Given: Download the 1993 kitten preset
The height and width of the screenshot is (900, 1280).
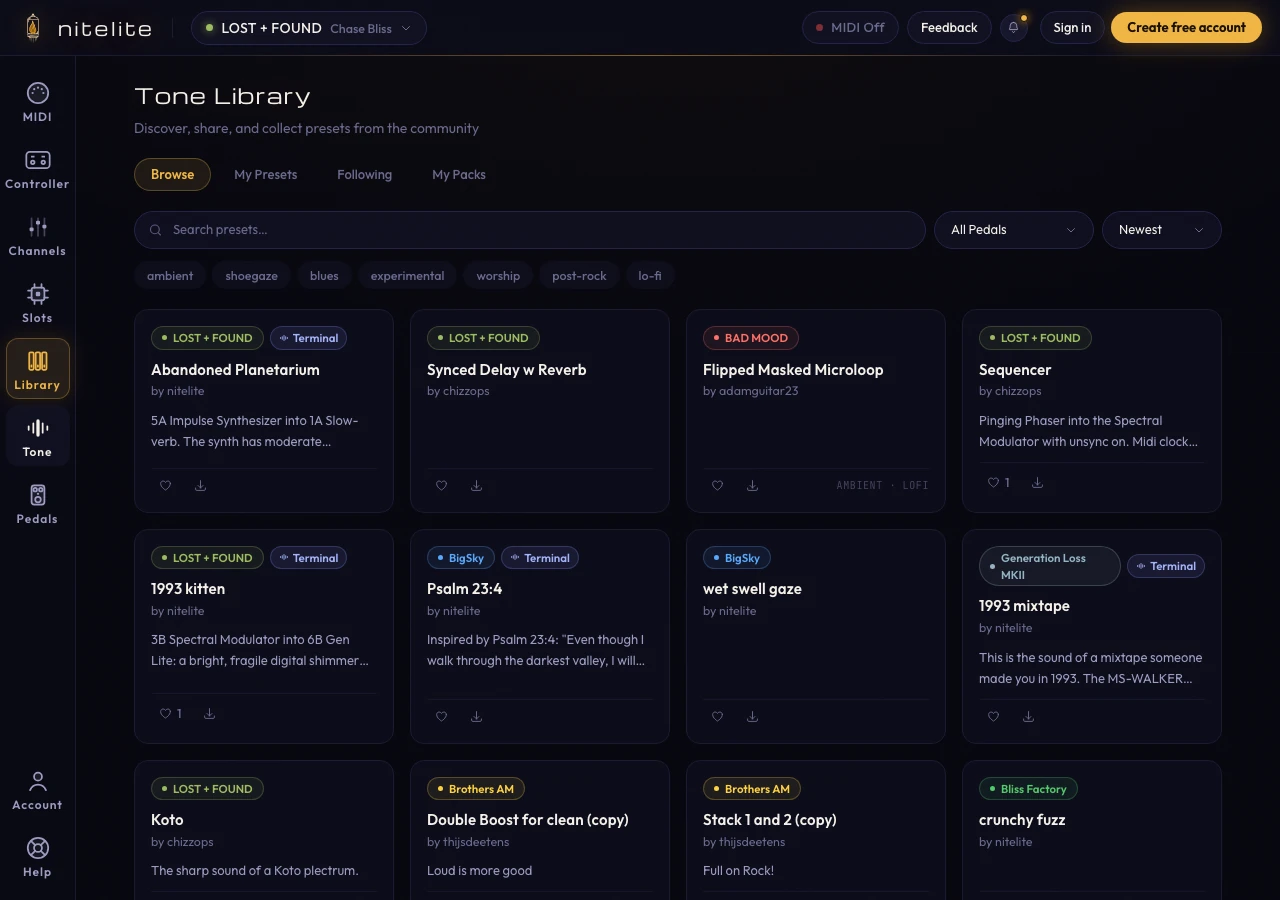Looking at the screenshot, I should [x=209, y=714].
